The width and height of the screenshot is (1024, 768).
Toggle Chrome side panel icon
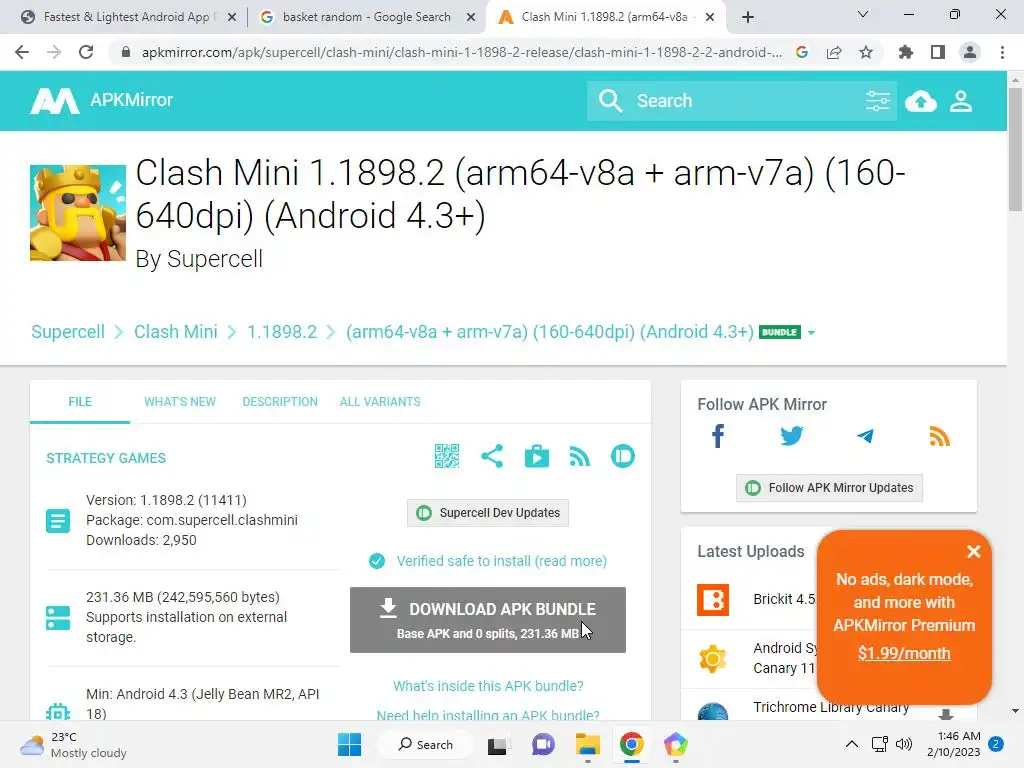point(938,52)
